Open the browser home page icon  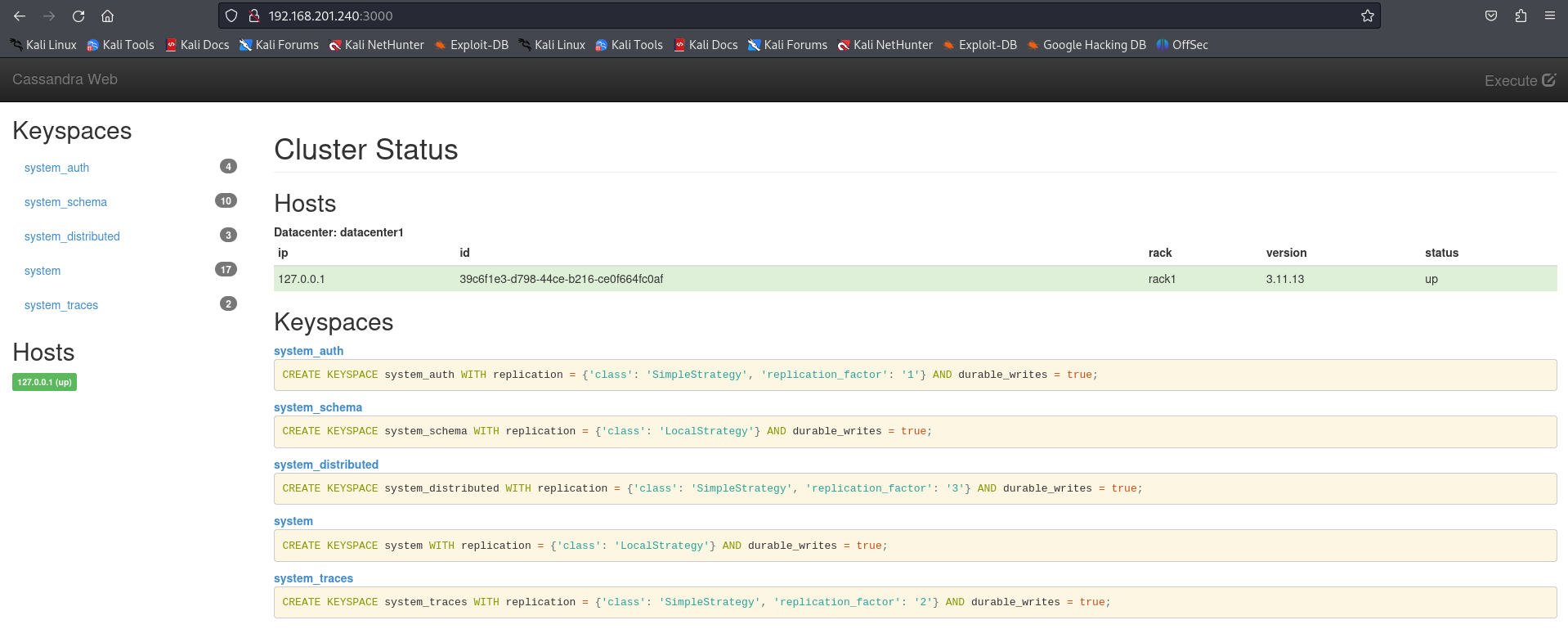tap(107, 16)
